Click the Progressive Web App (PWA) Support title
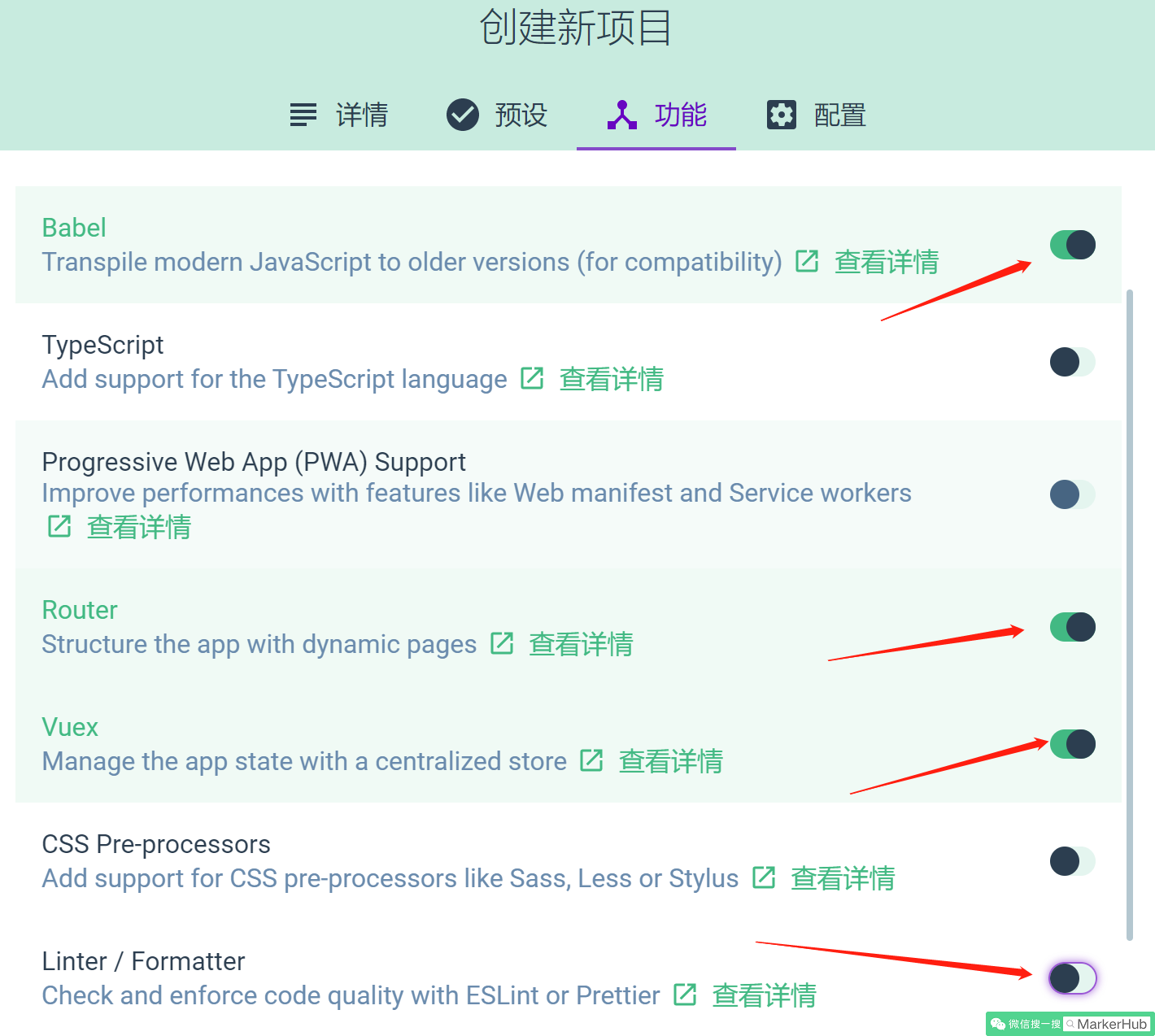The width and height of the screenshot is (1155, 1036). [254, 462]
